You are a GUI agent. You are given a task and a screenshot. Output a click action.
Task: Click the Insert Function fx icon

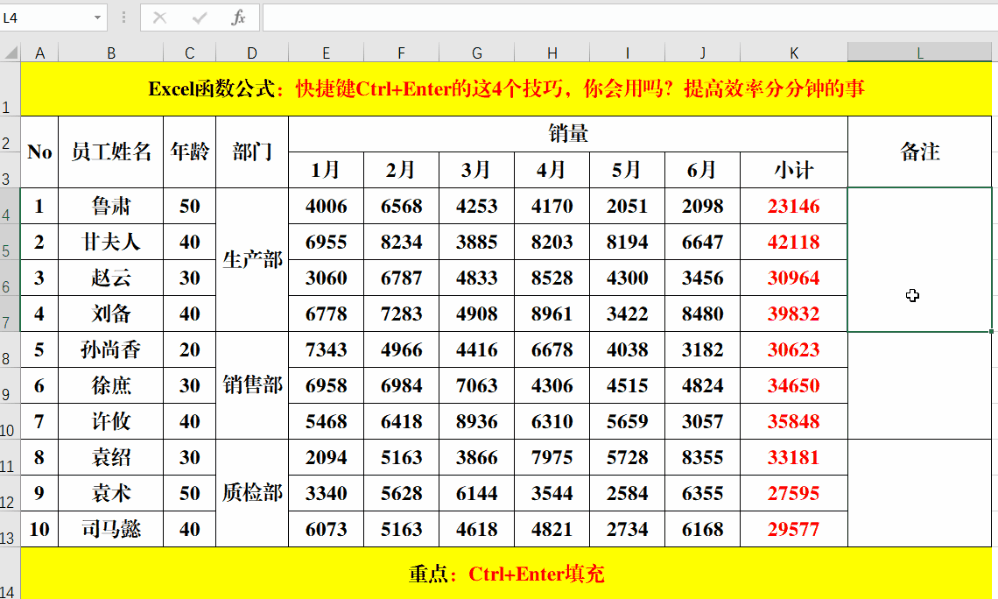point(238,18)
